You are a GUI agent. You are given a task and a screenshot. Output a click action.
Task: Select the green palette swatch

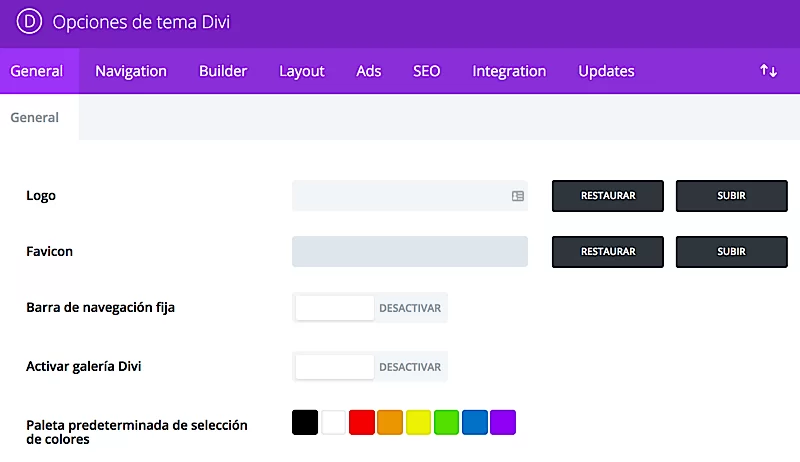[446, 422]
